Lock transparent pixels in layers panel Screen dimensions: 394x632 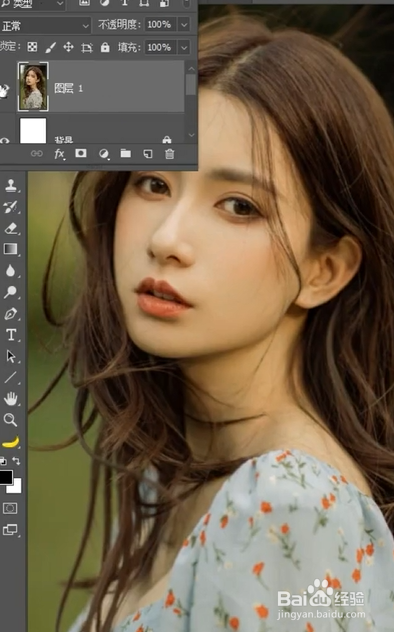click(32, 48)
